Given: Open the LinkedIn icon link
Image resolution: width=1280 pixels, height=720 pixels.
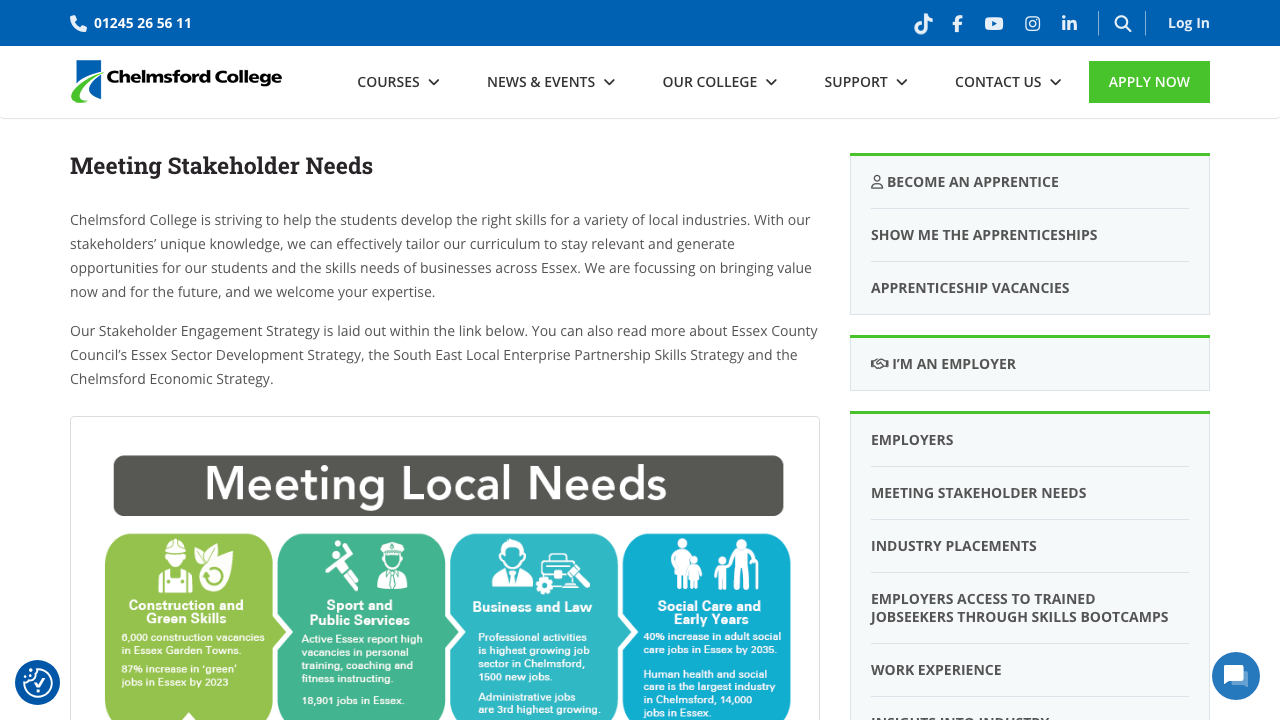Looking at the screenshot, I should tap(1069, 23).
